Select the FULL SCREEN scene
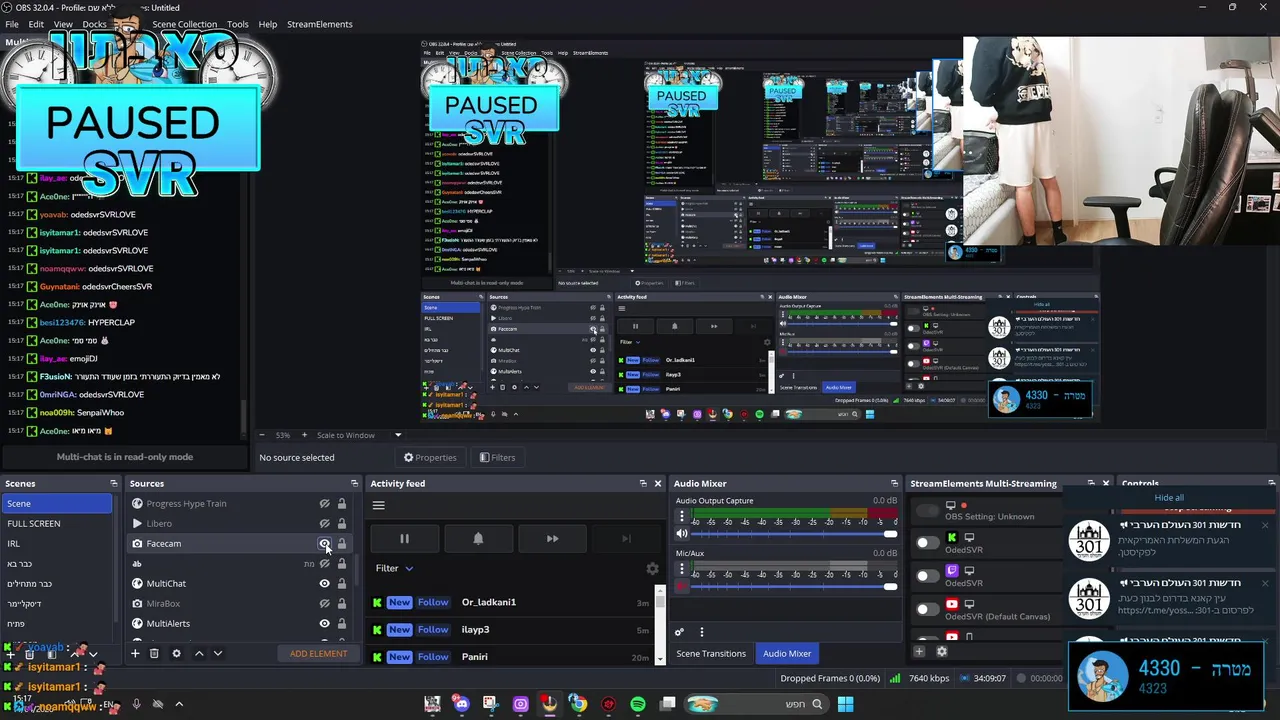 (x=57, y=523)
